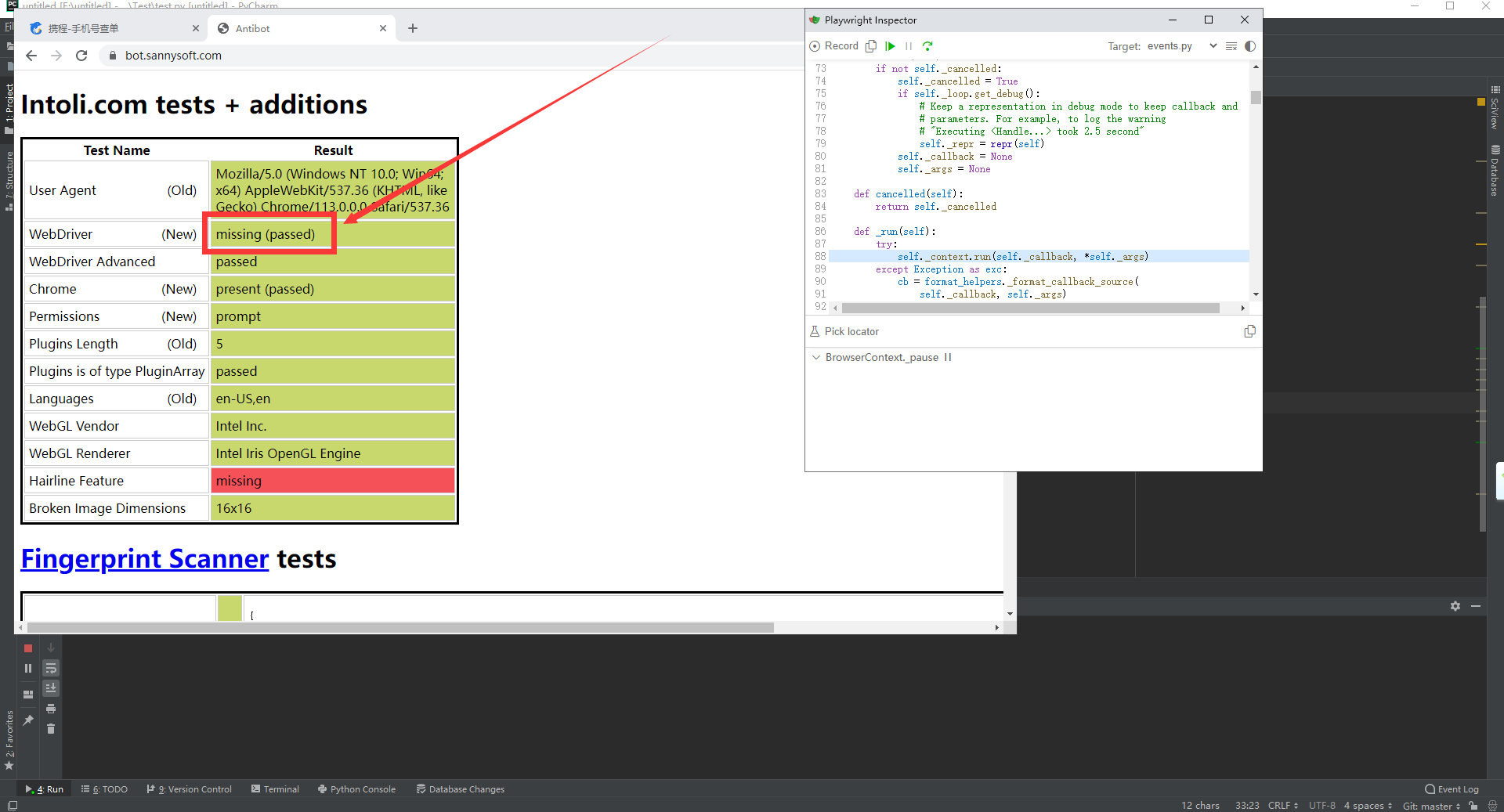The width and height of the screenshot is (1504, 812).
Task: Click the Step over icon in Inspector
Action: tap(927, 46)
